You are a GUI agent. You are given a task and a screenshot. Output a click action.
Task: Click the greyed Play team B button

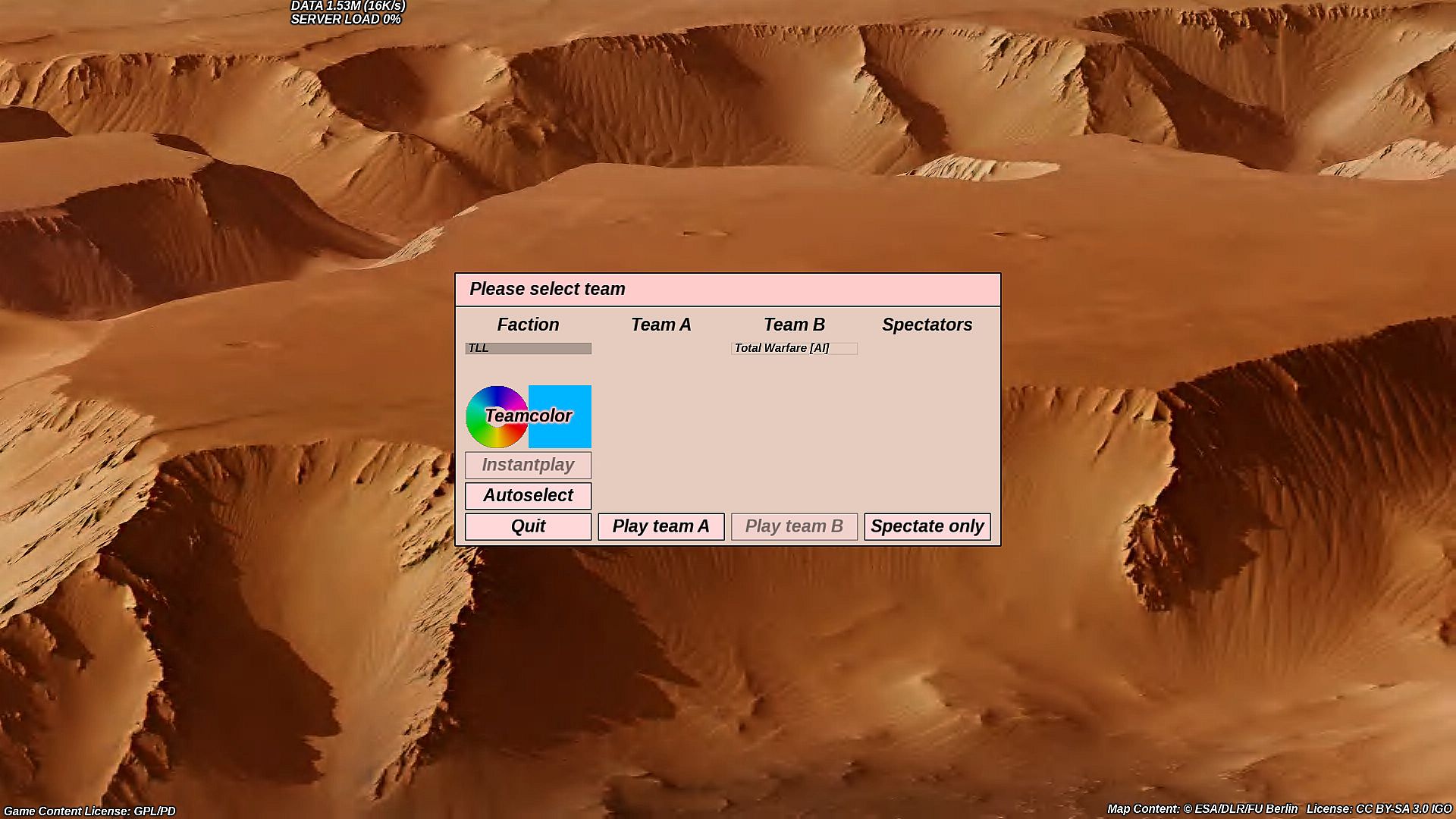click(x=793, y=526)
